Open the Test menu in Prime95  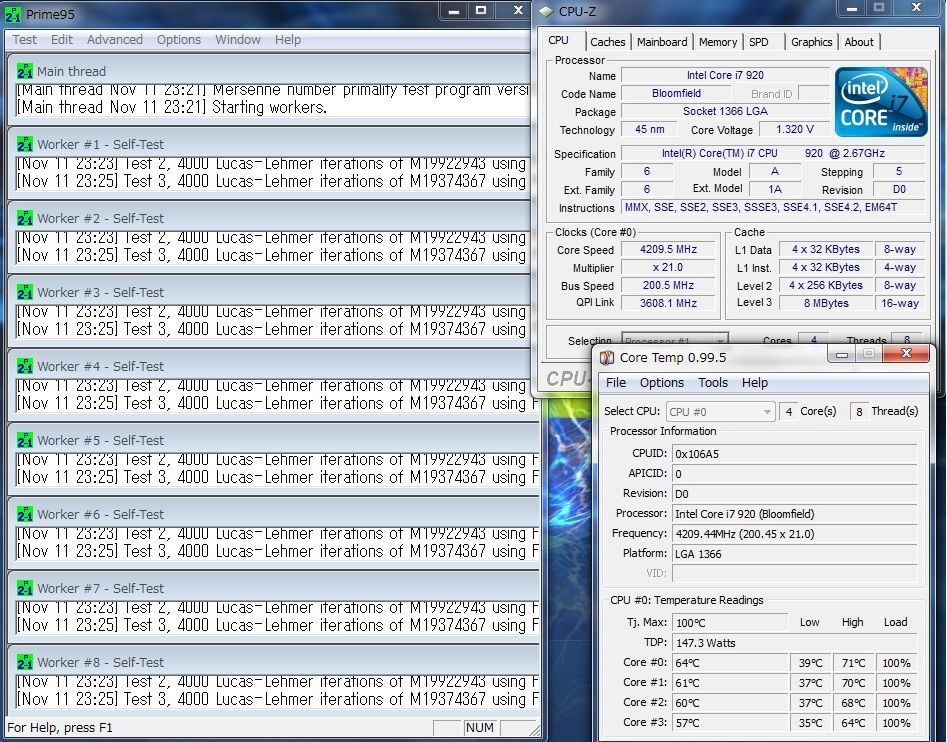click(25, 40)
